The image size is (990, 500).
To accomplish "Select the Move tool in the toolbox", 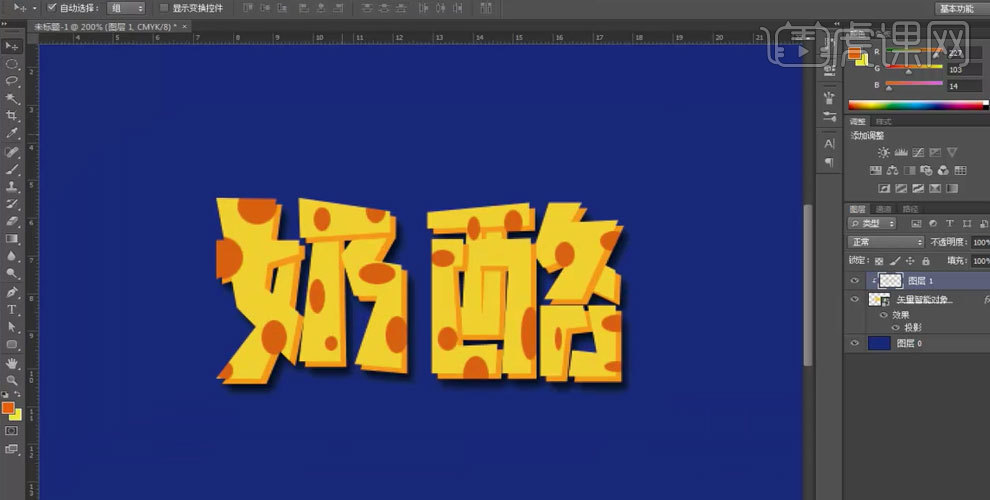I will tap(12, 47).
